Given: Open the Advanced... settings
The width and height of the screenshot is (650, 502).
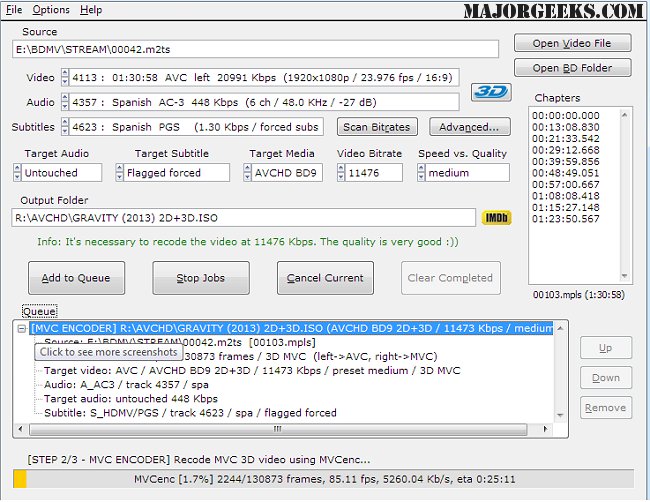Looking at the screenshot, I should (469, 127).
